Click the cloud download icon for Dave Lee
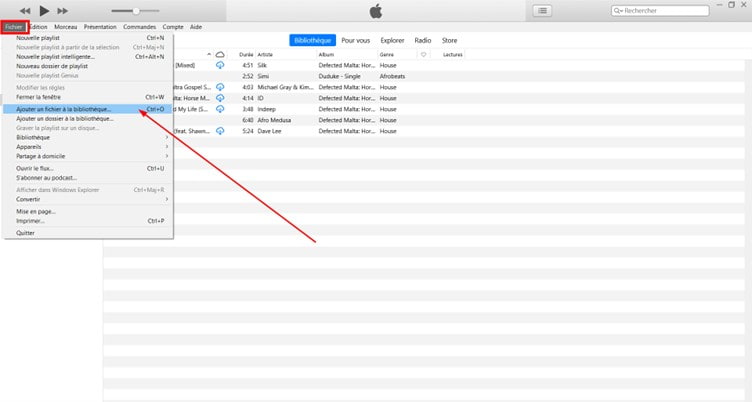752x402 pixels. pyautogui.click(x=220, y=131)
